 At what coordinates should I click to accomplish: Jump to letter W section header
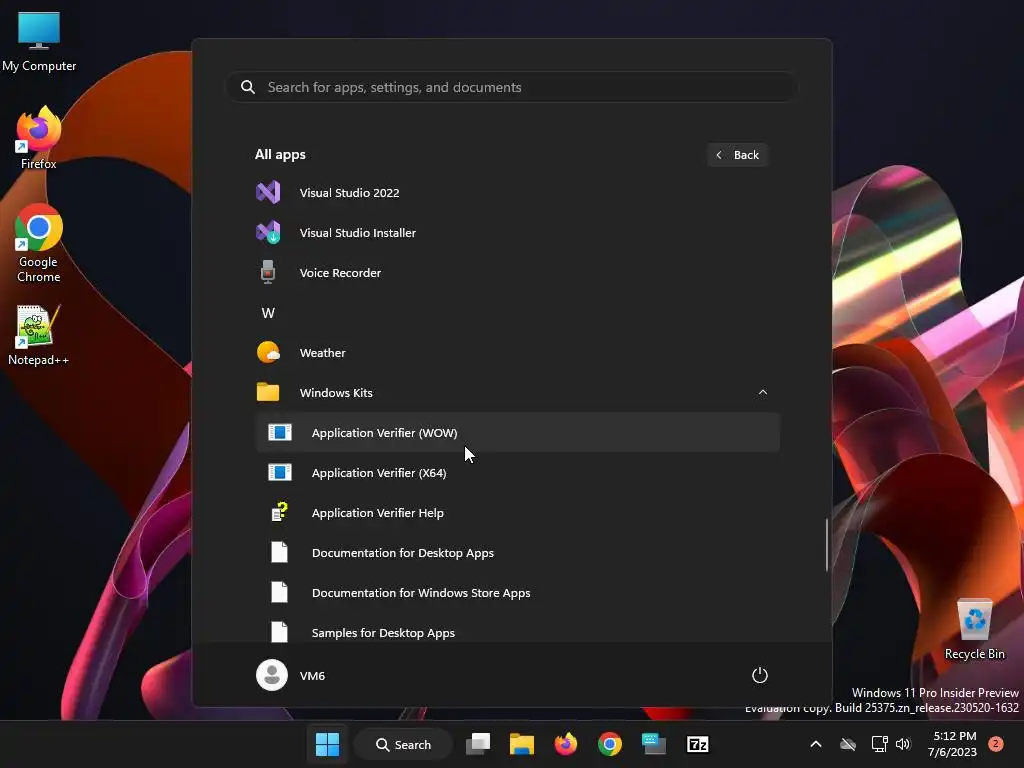tap(268, 313)
